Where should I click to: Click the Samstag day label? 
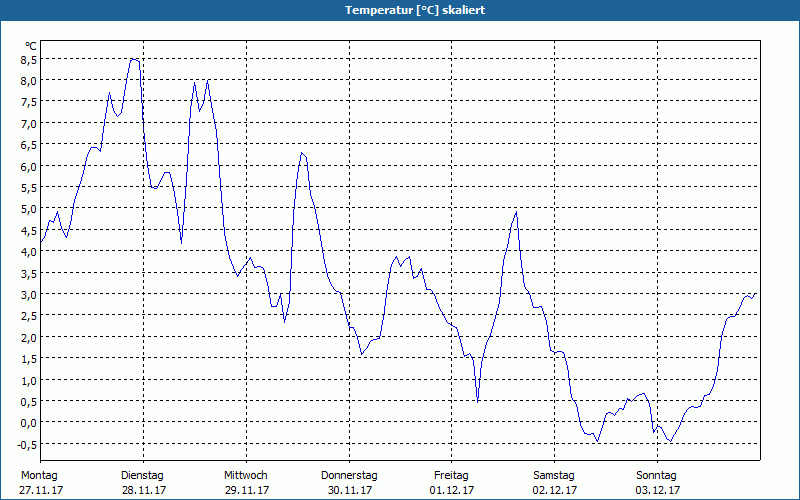click(554, 476)
